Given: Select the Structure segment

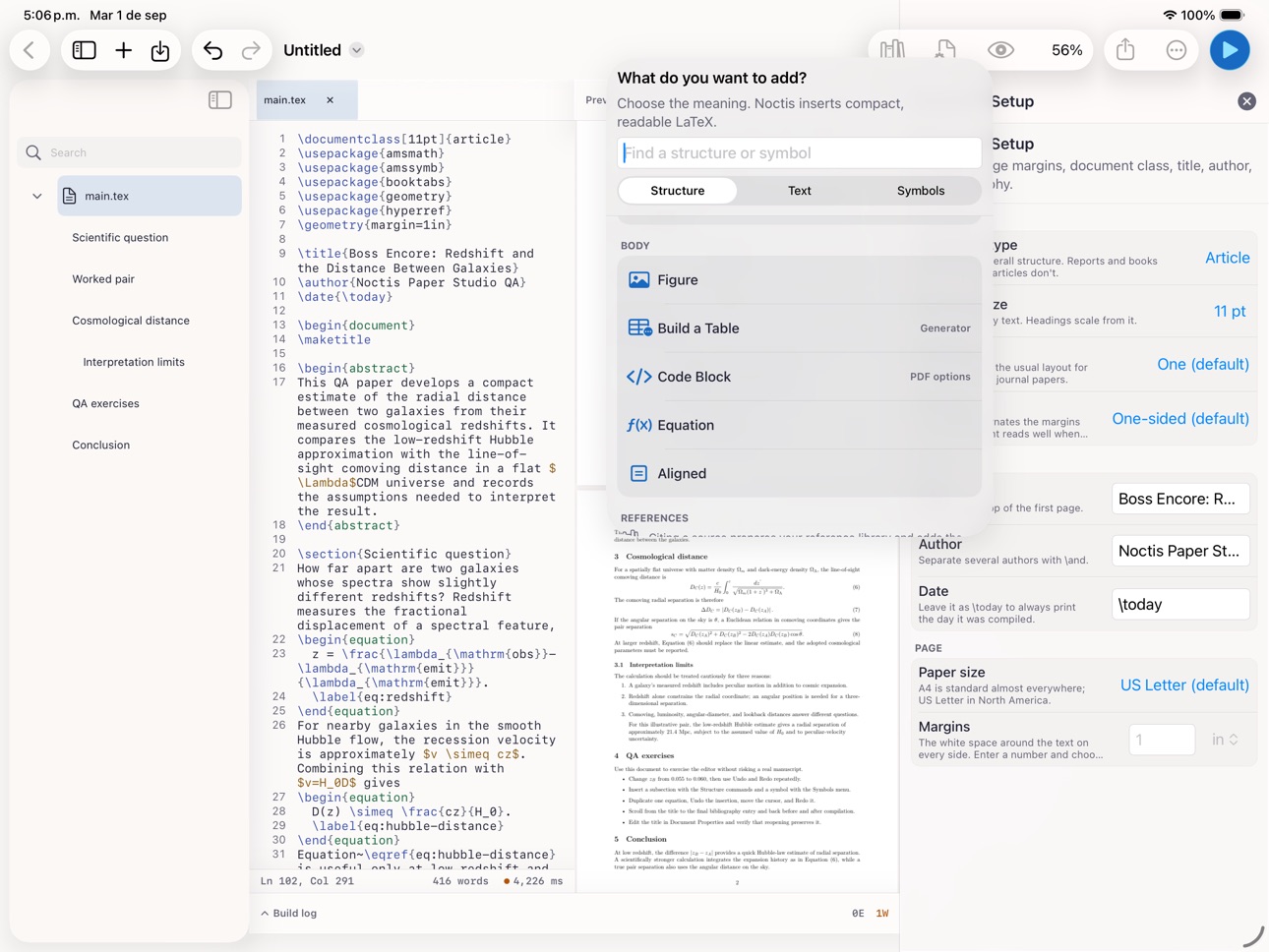Looking at the screenshot, I should (678, 191).
